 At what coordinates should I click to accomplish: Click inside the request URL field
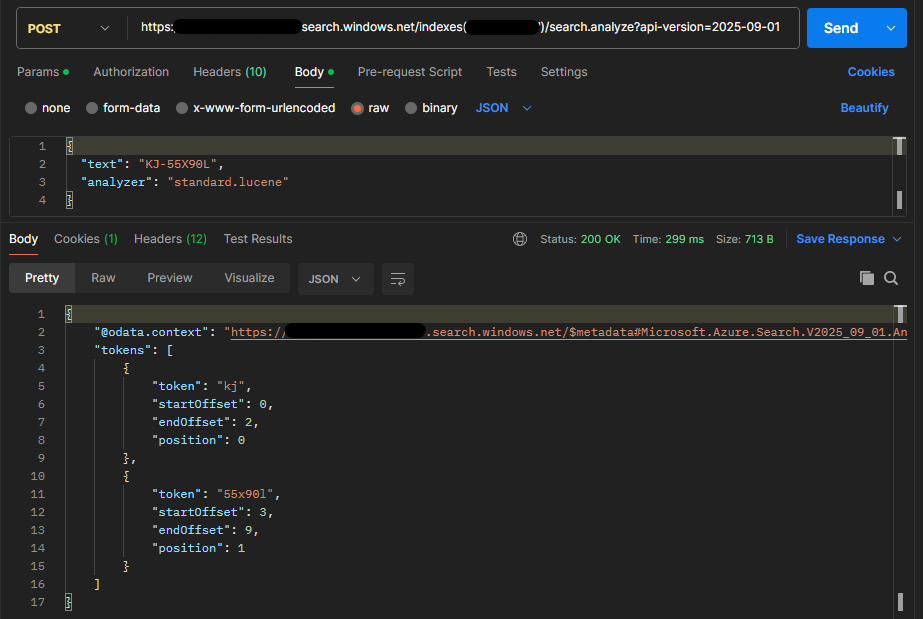tap(460, 28)
